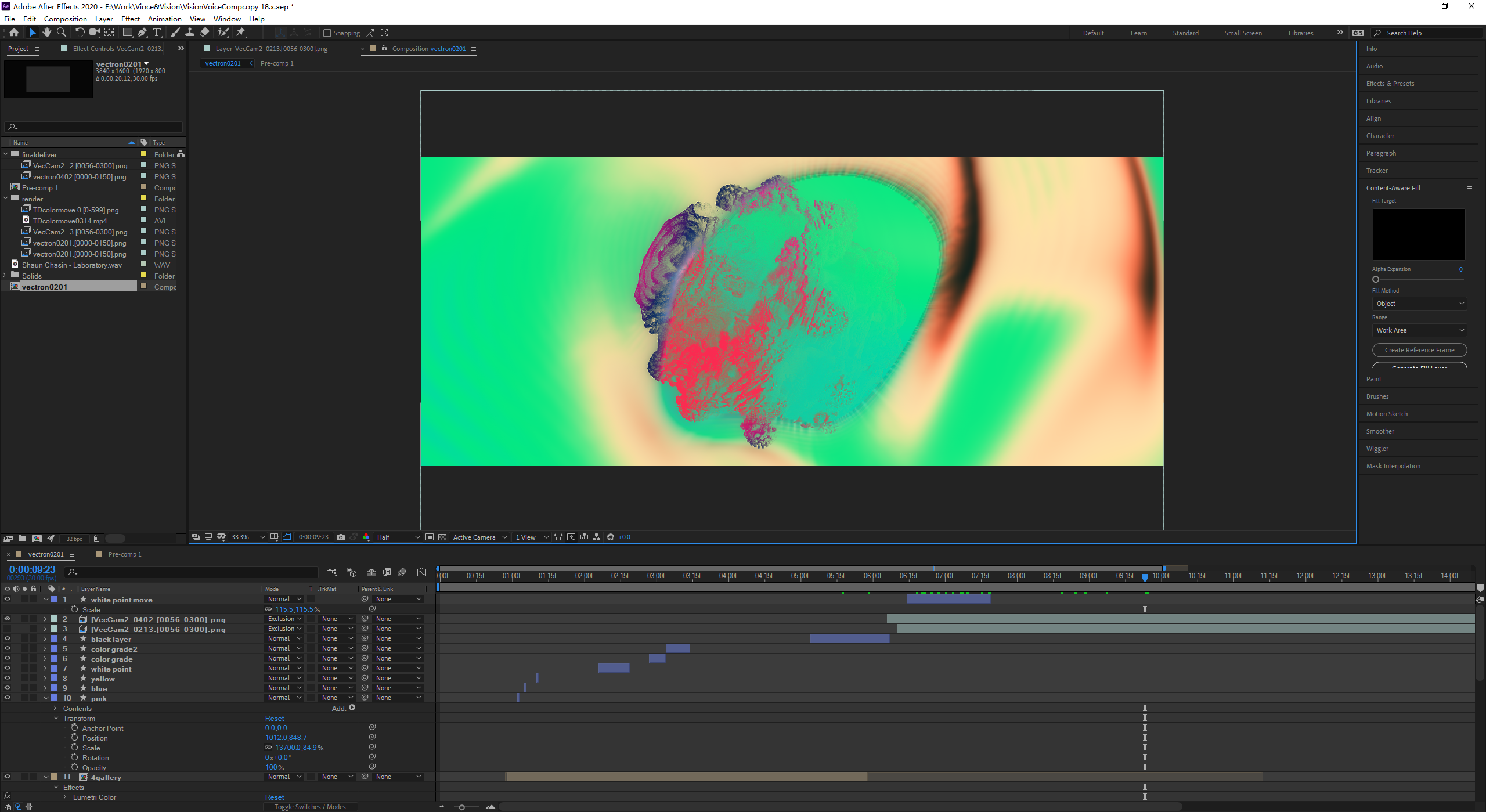Hide the black layer with eye toggle
The height and width of the screenshot is (812, 1486).
[x=8, y=638]
